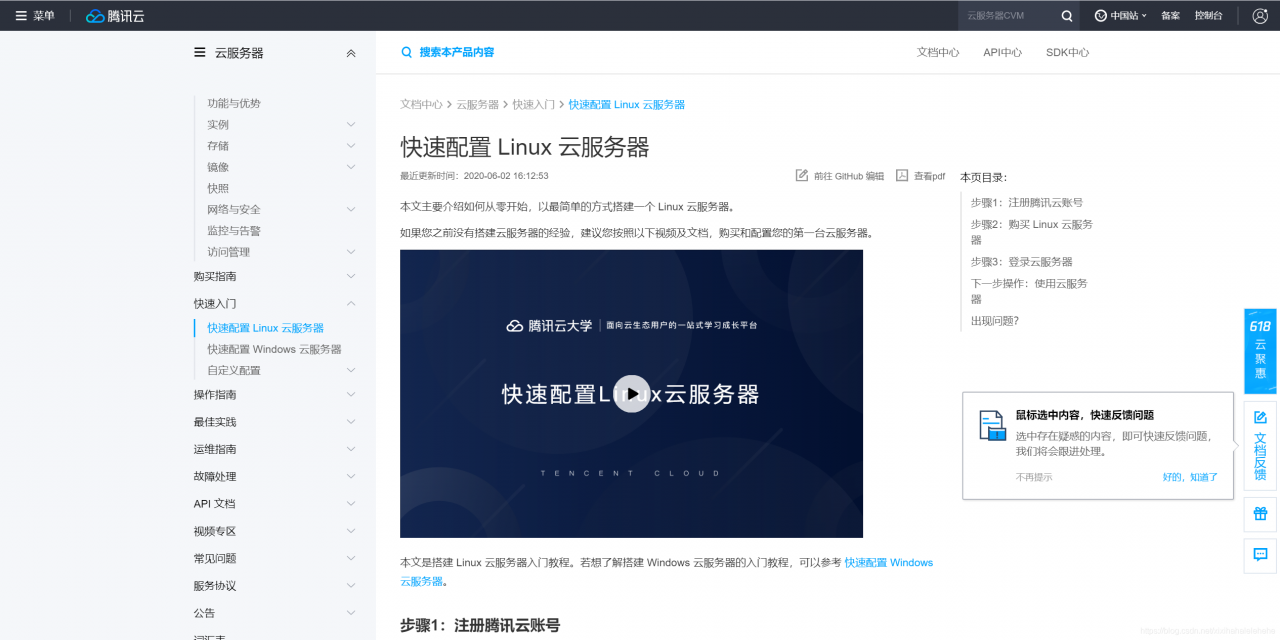This screenshot has width=1280, height=640.
Task: Select 不再提示 in the feedback tooltip
Action: pyautogui.click(x=1034, y=477)
